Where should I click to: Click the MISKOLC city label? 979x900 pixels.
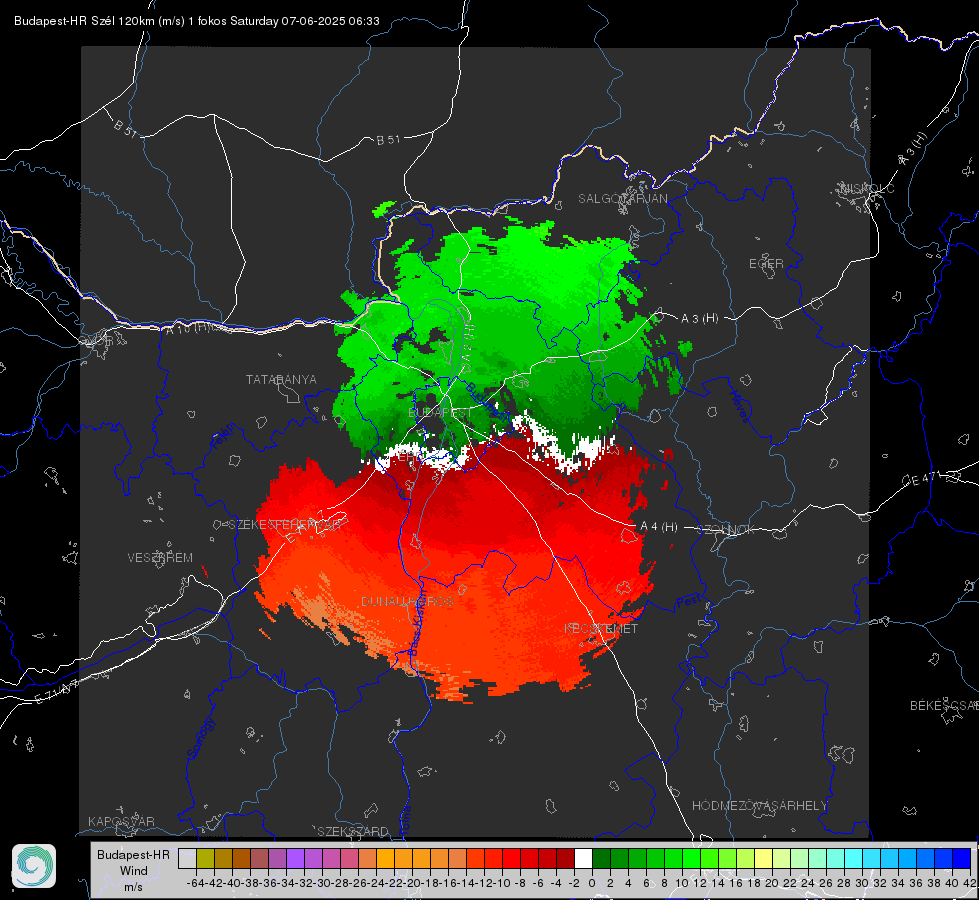867,188
